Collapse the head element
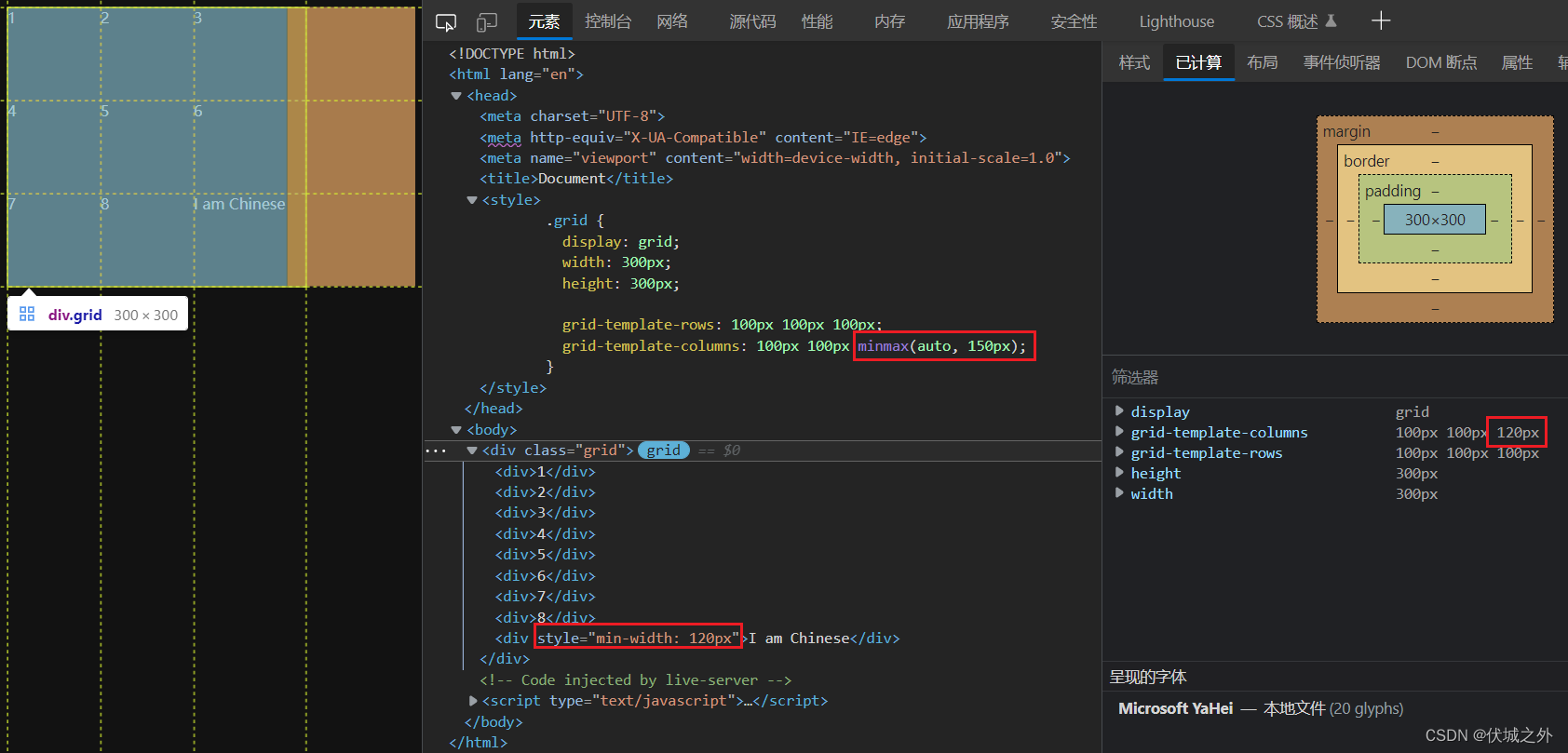Screen dimensions: 1568x753 point(456,96)
